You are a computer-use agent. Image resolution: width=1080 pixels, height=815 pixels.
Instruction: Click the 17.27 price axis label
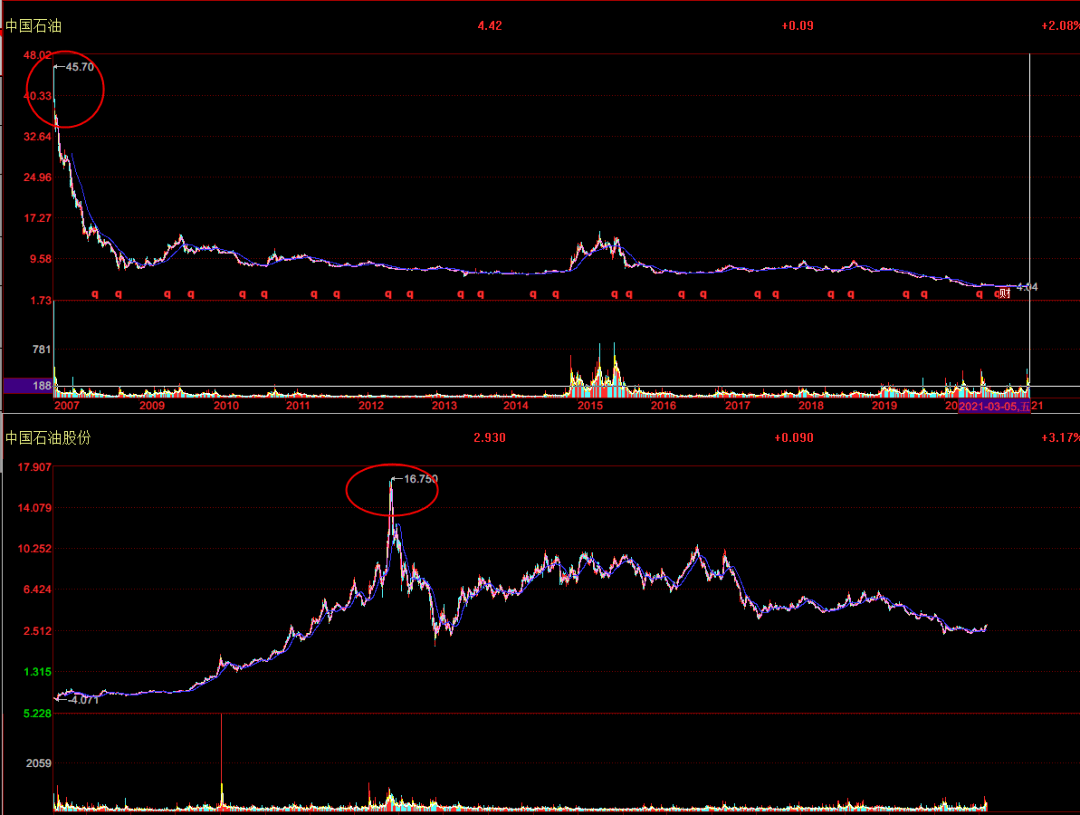click(38, 218)
